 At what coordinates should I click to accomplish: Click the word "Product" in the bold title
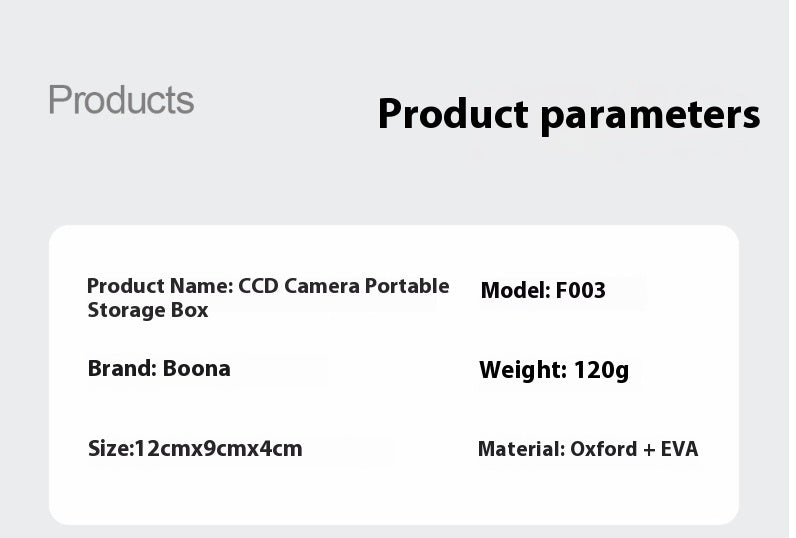point(452,114)
